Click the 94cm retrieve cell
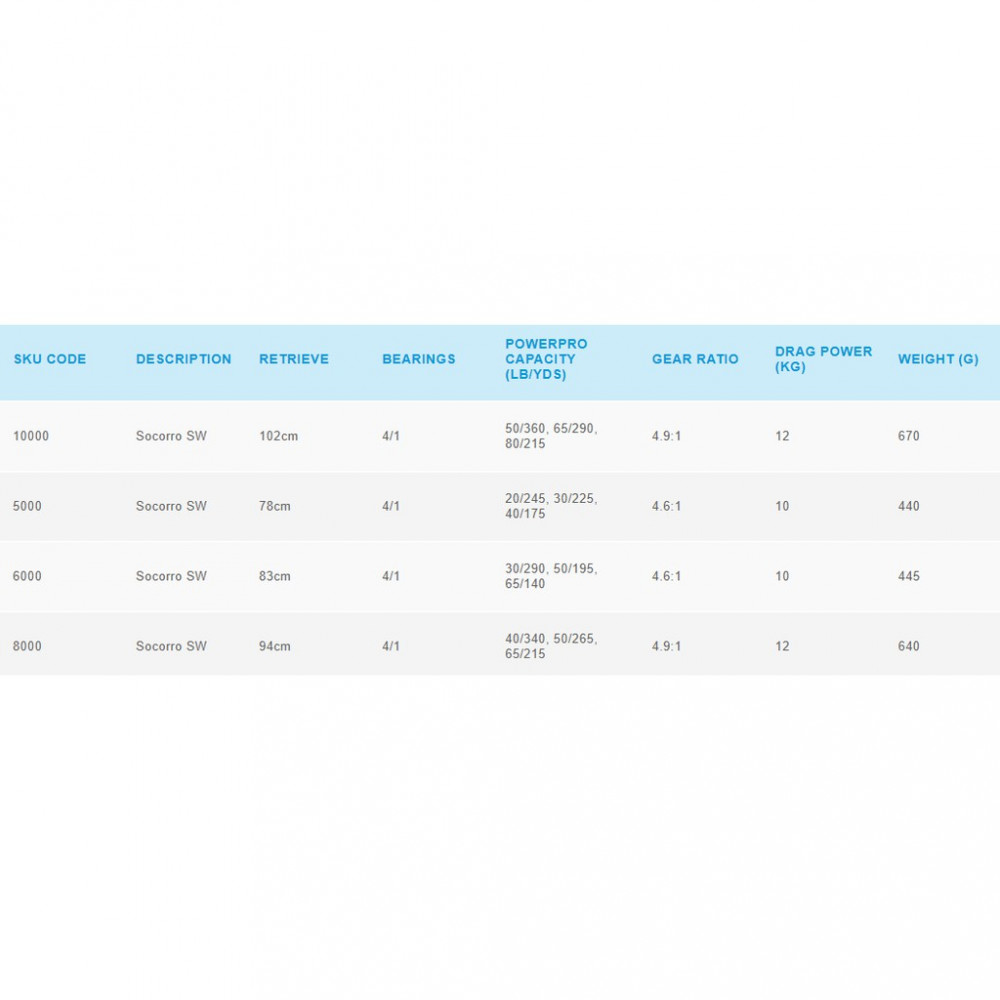Screen dimensions: 1000x1000 coord(275,646)
